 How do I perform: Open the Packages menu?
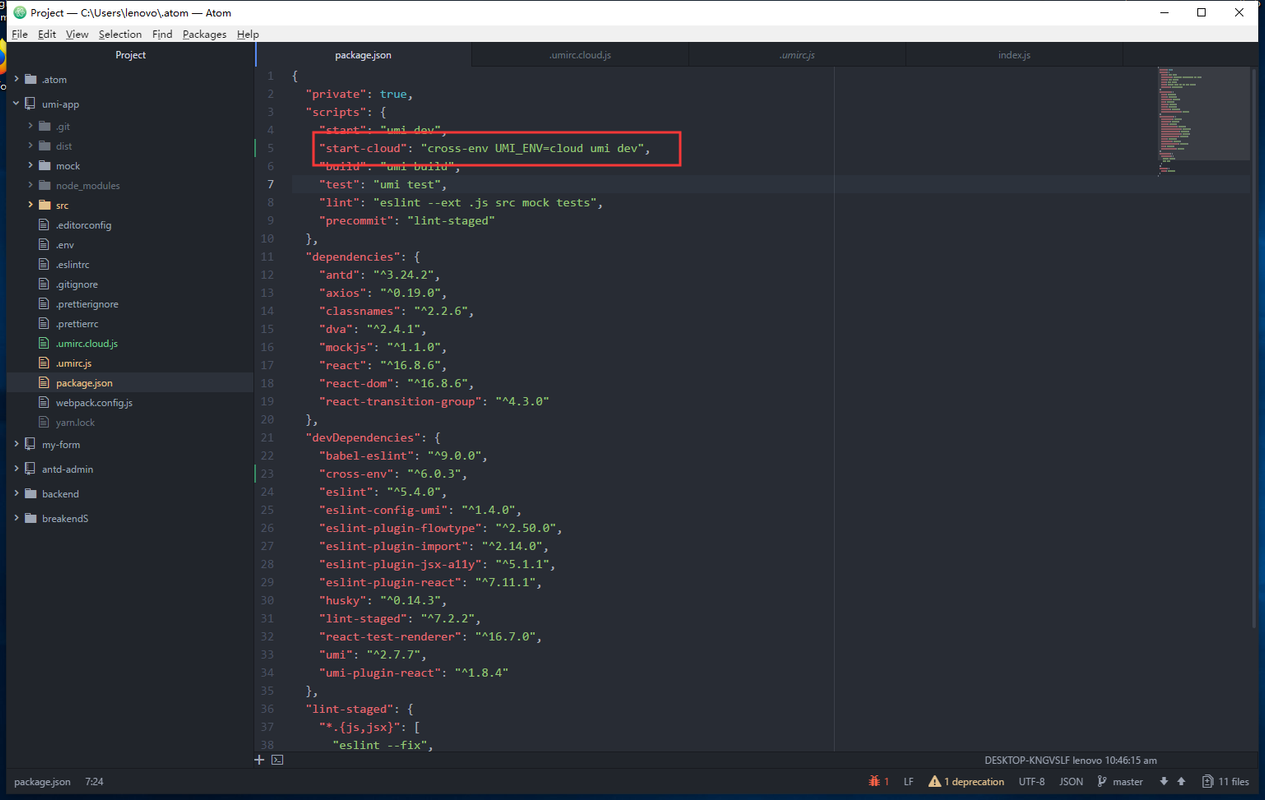coord(204,34)
